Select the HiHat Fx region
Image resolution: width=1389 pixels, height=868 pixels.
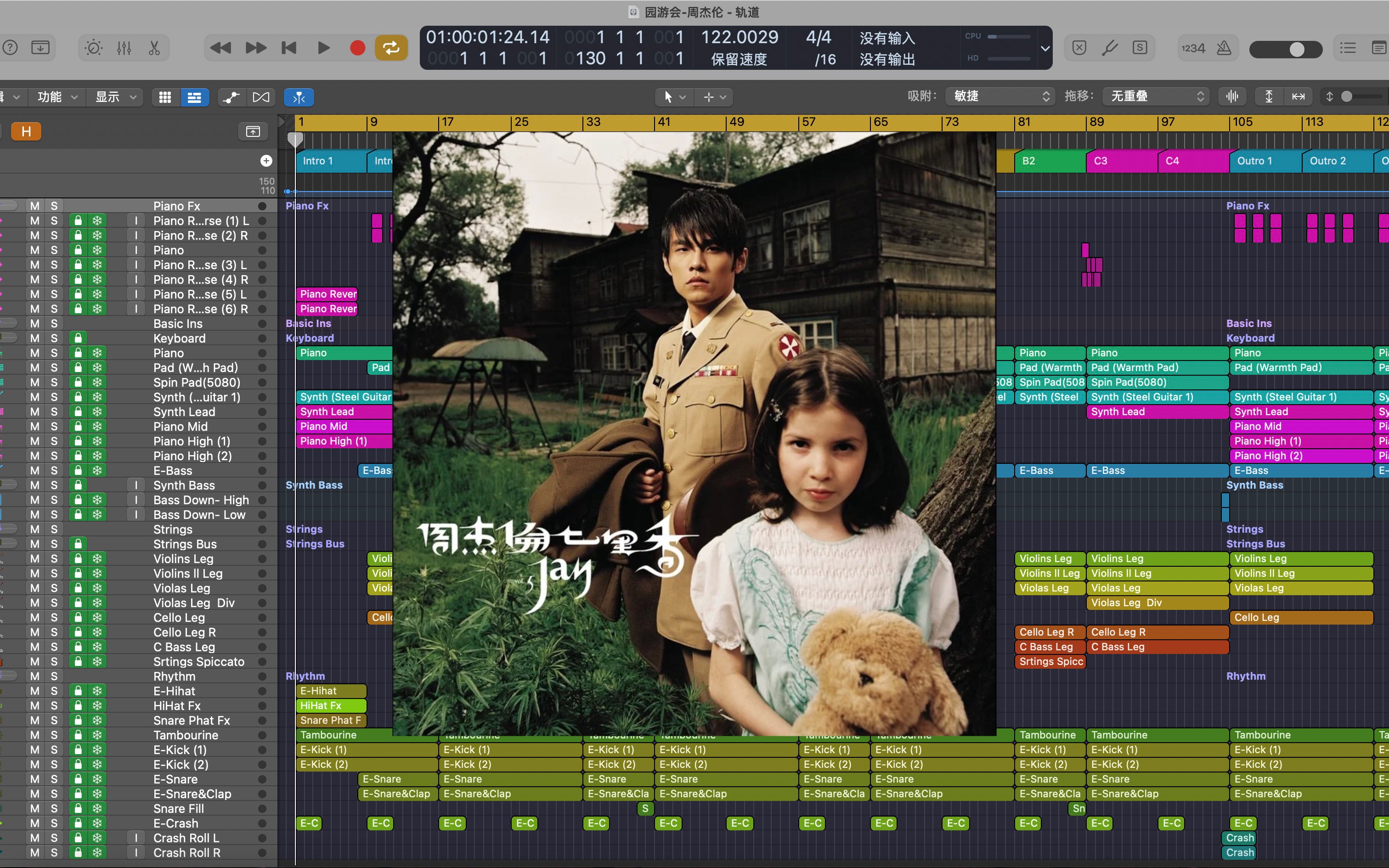[331, 705]
